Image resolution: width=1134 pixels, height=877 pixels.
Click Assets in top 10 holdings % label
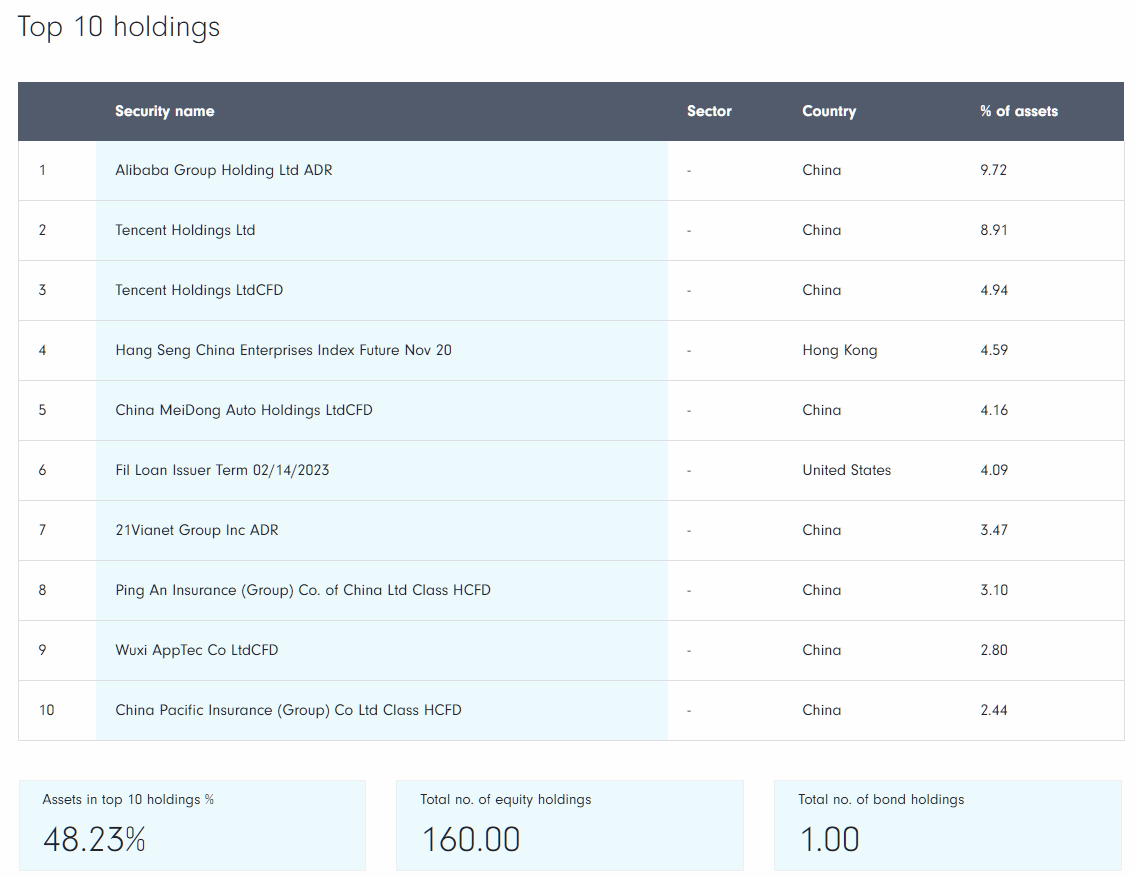(128, 800)
